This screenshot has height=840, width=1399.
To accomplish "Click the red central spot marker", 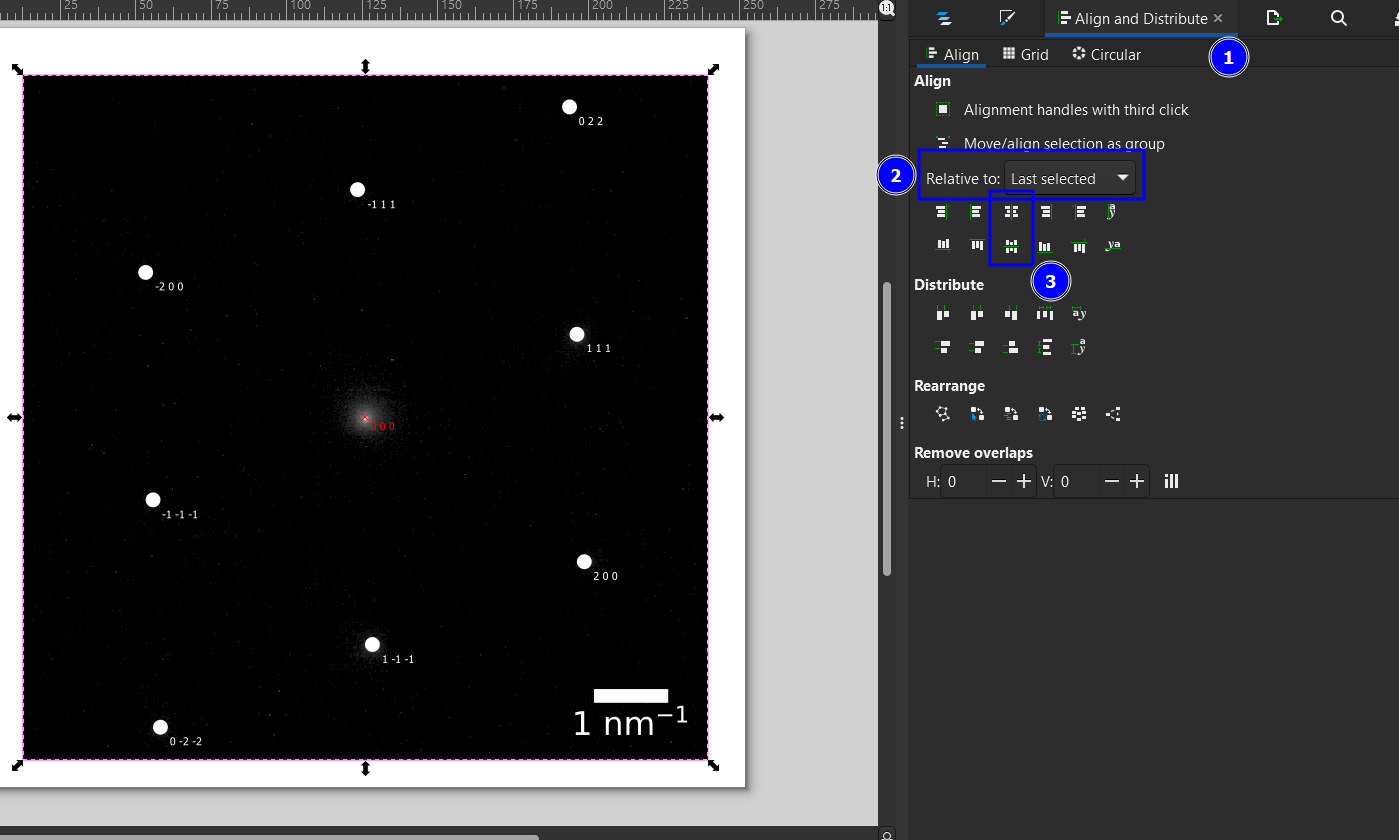I will (x=365, y=418).
